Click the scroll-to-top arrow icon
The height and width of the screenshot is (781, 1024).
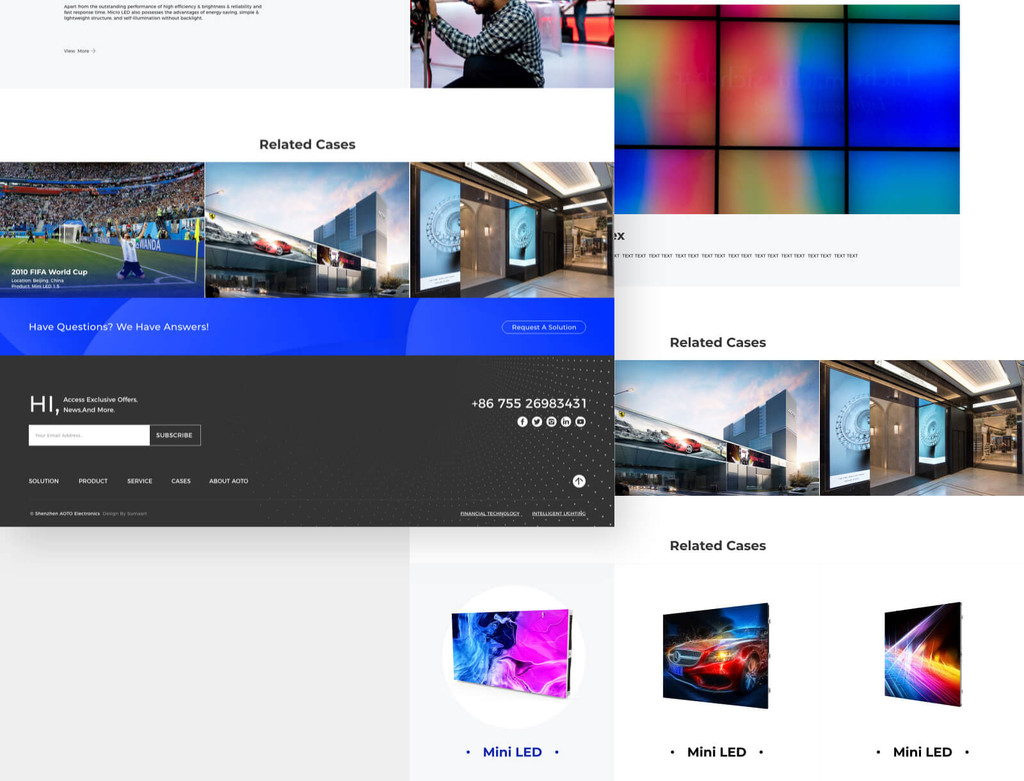tap(579, 481)
